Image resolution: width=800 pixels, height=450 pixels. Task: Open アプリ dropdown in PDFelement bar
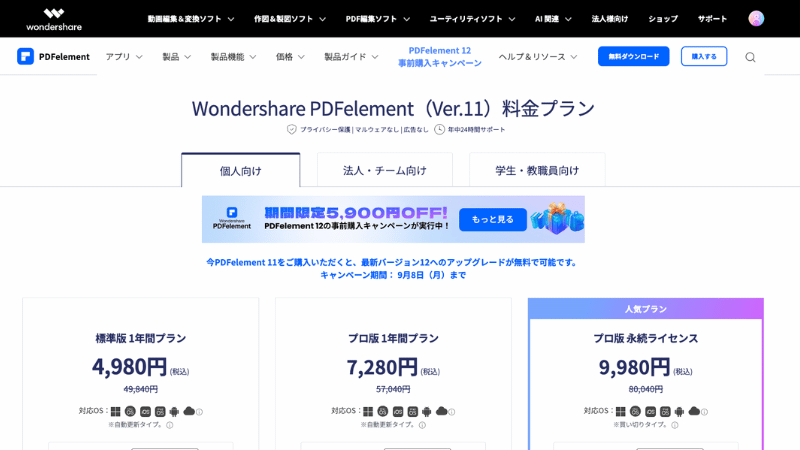124,57
